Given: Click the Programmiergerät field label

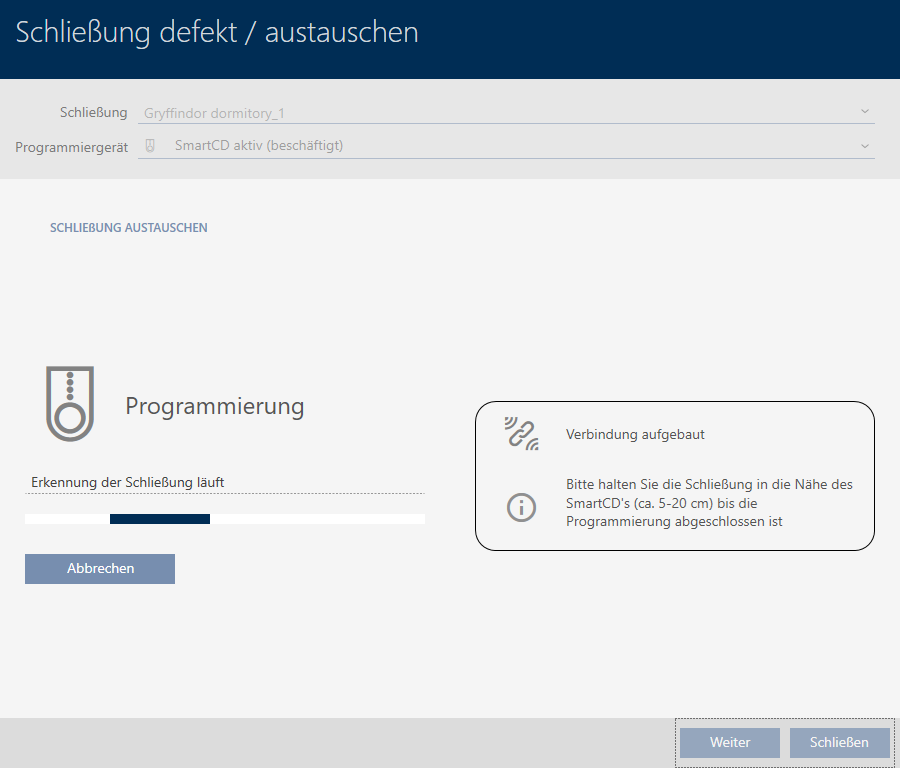Looking at the screenshot, I should pos(72,147).
